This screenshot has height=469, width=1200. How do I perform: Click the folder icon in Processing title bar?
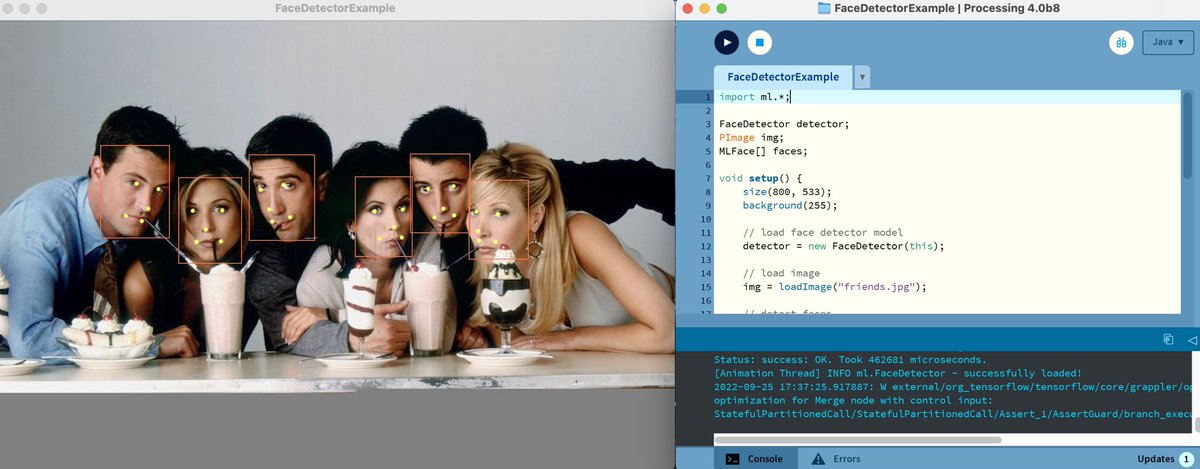(x=825, y=8)
